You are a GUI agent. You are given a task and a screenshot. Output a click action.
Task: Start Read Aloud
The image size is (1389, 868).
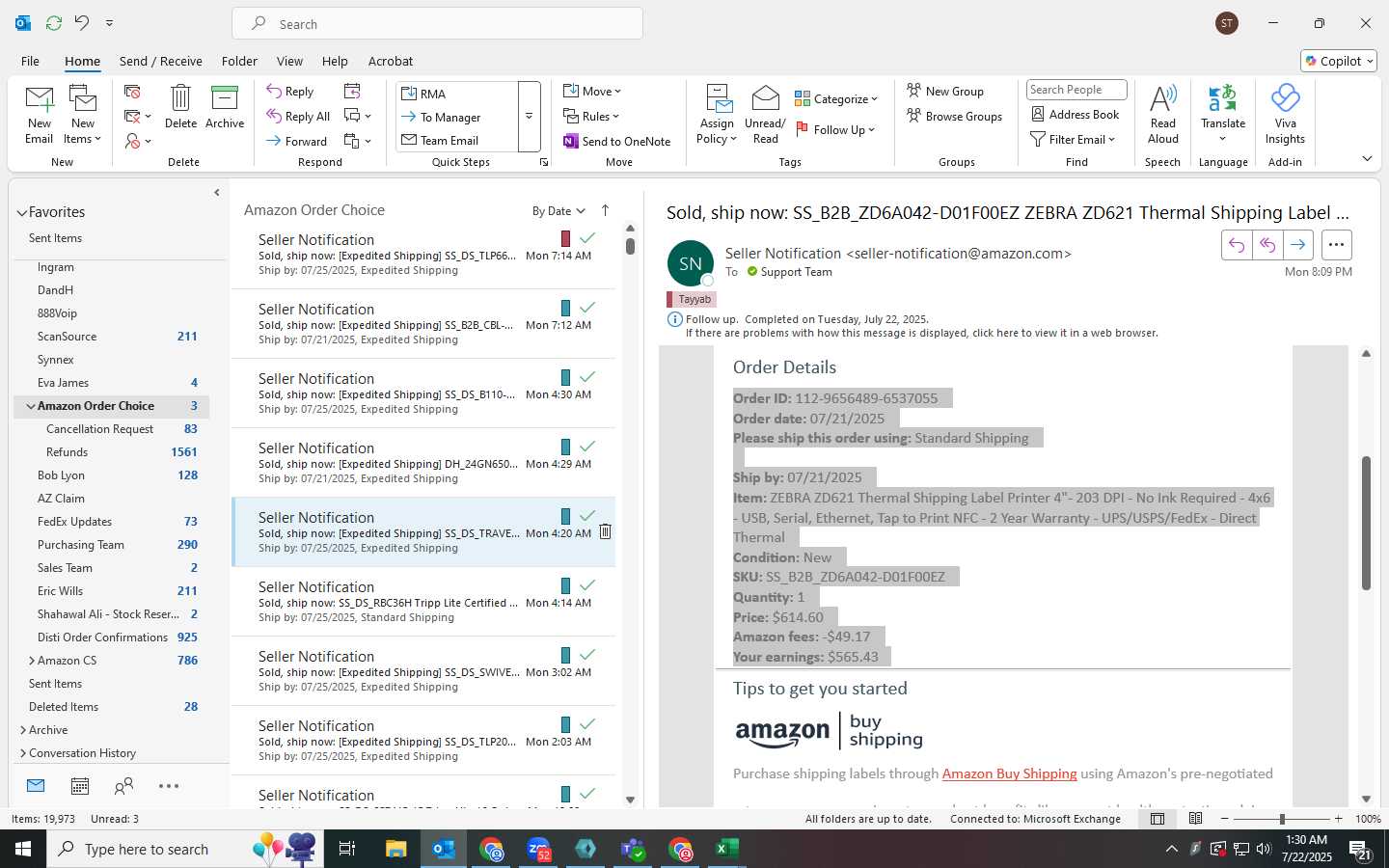1162,114
